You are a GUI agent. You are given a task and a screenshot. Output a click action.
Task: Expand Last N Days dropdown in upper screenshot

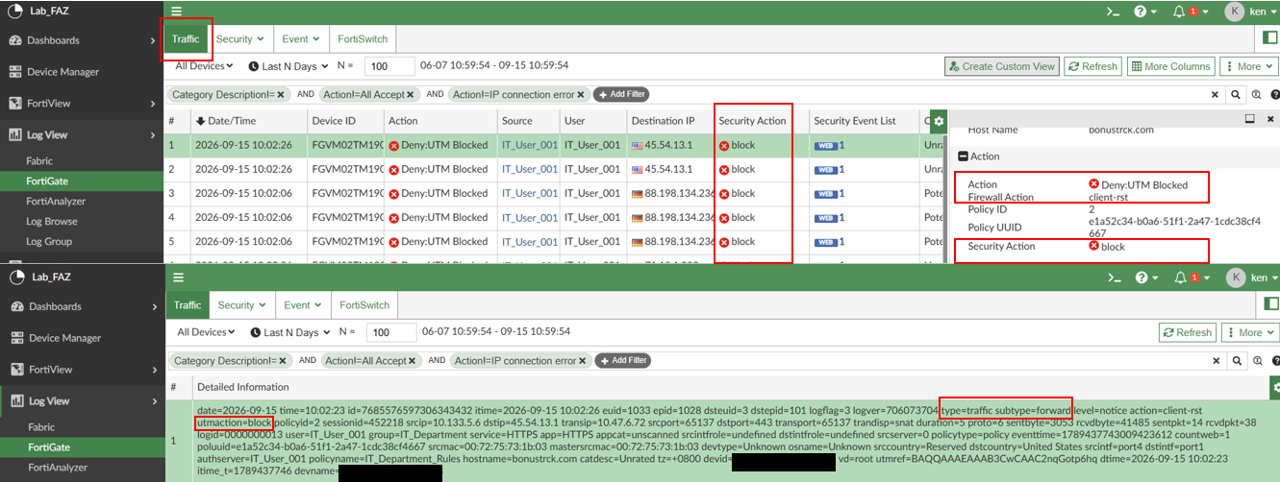click(288, 66)
